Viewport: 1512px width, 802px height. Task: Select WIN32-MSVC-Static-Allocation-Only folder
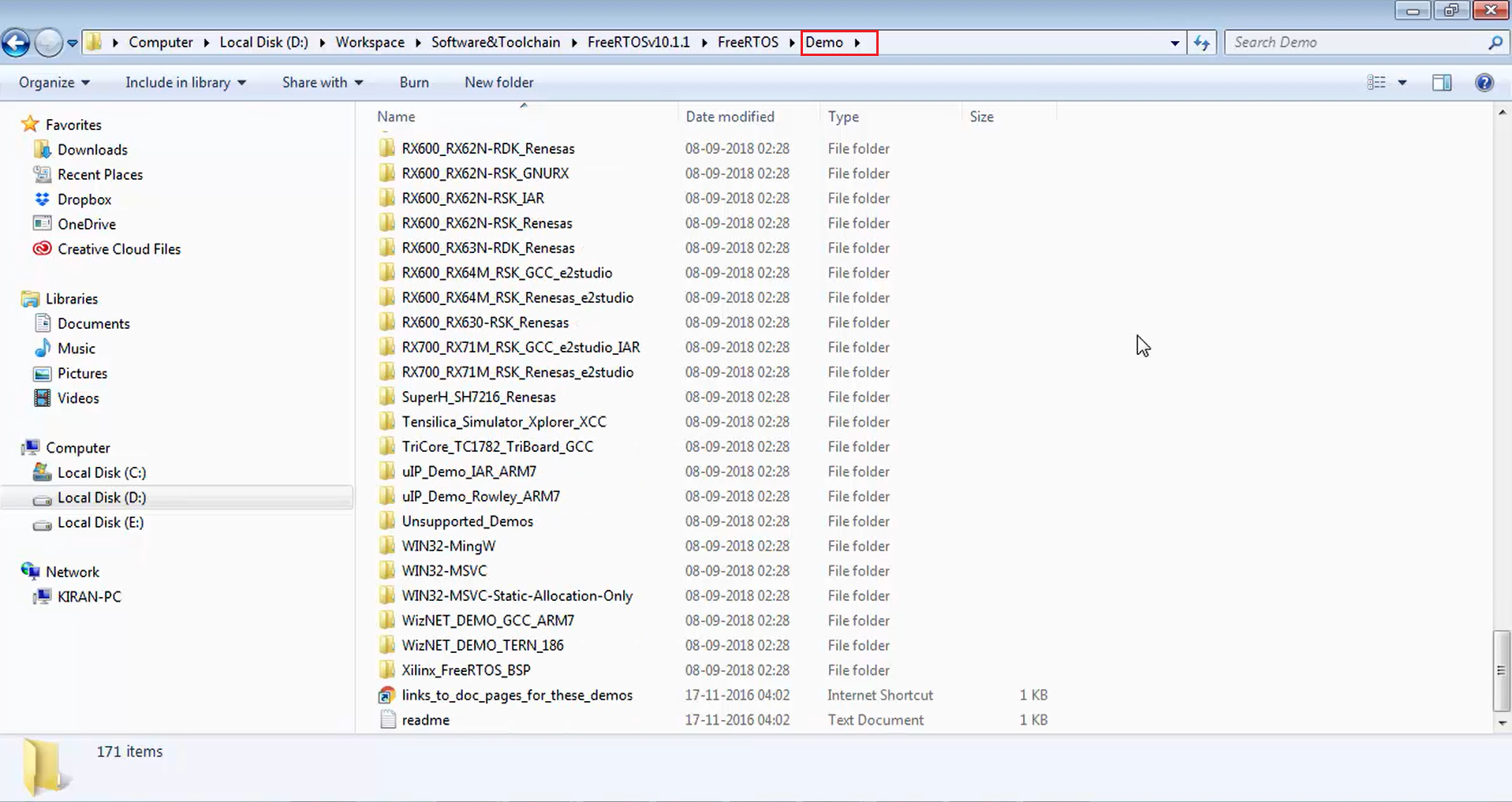(517, 596)
